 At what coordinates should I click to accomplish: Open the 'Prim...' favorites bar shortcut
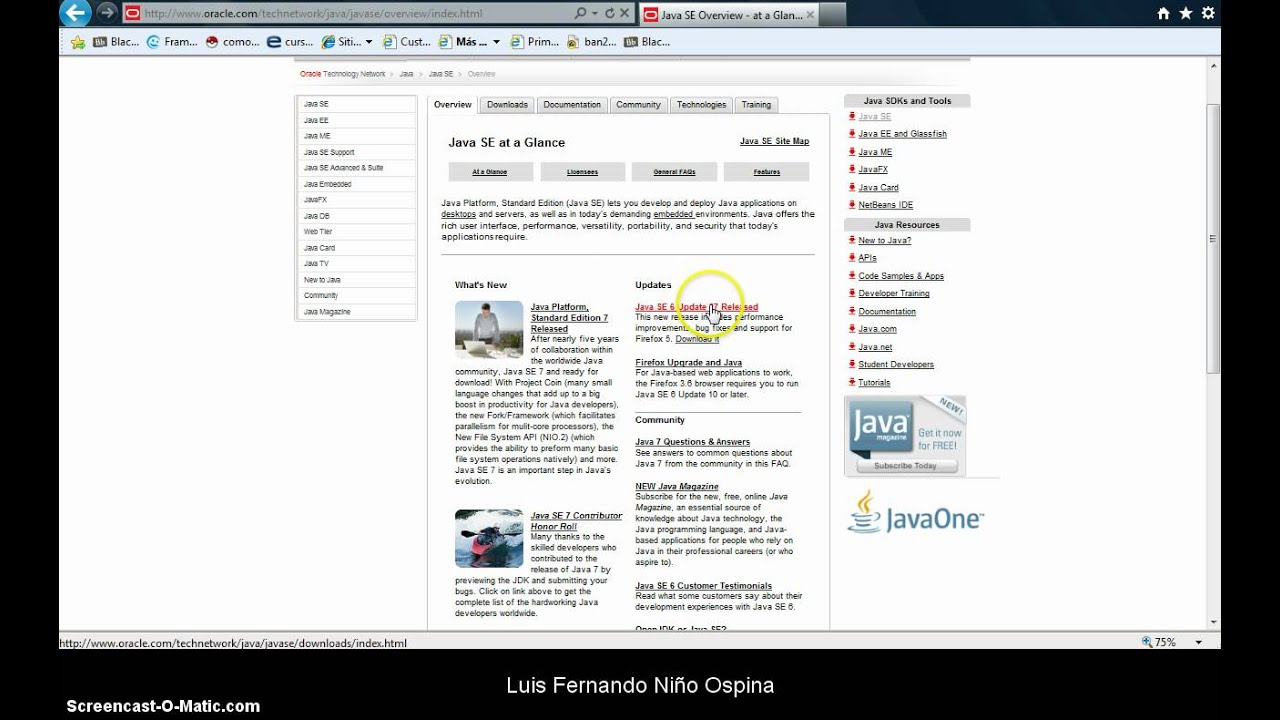[x=535, y=42]
